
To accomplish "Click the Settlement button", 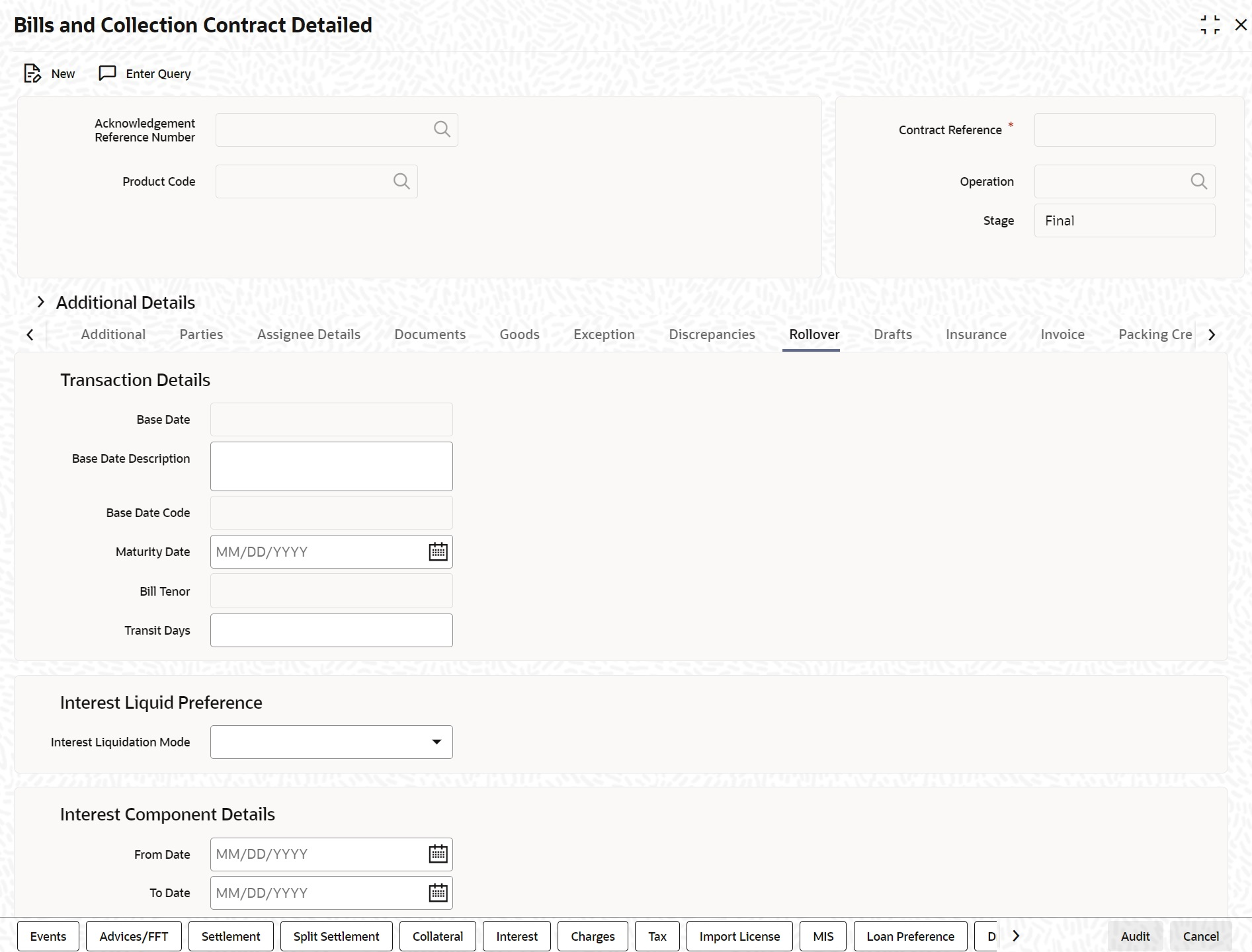I will (231, 936).
